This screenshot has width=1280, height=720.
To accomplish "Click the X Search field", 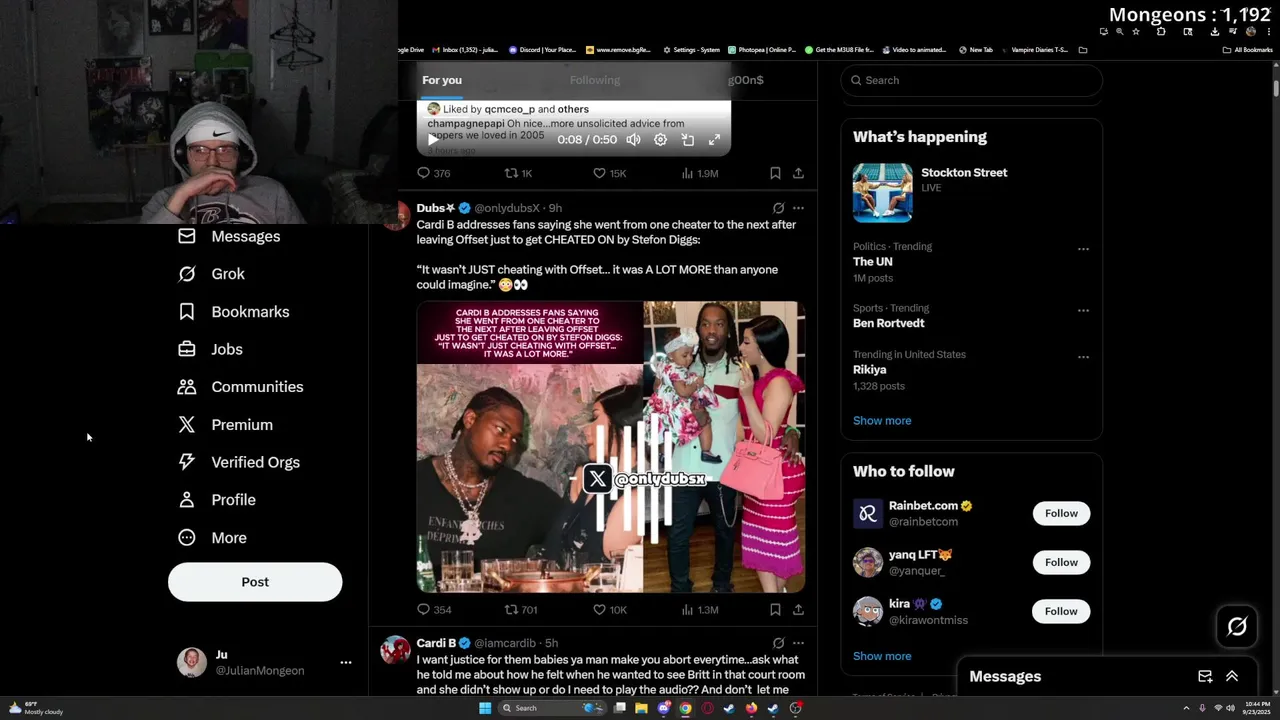I will coord(971,80).
